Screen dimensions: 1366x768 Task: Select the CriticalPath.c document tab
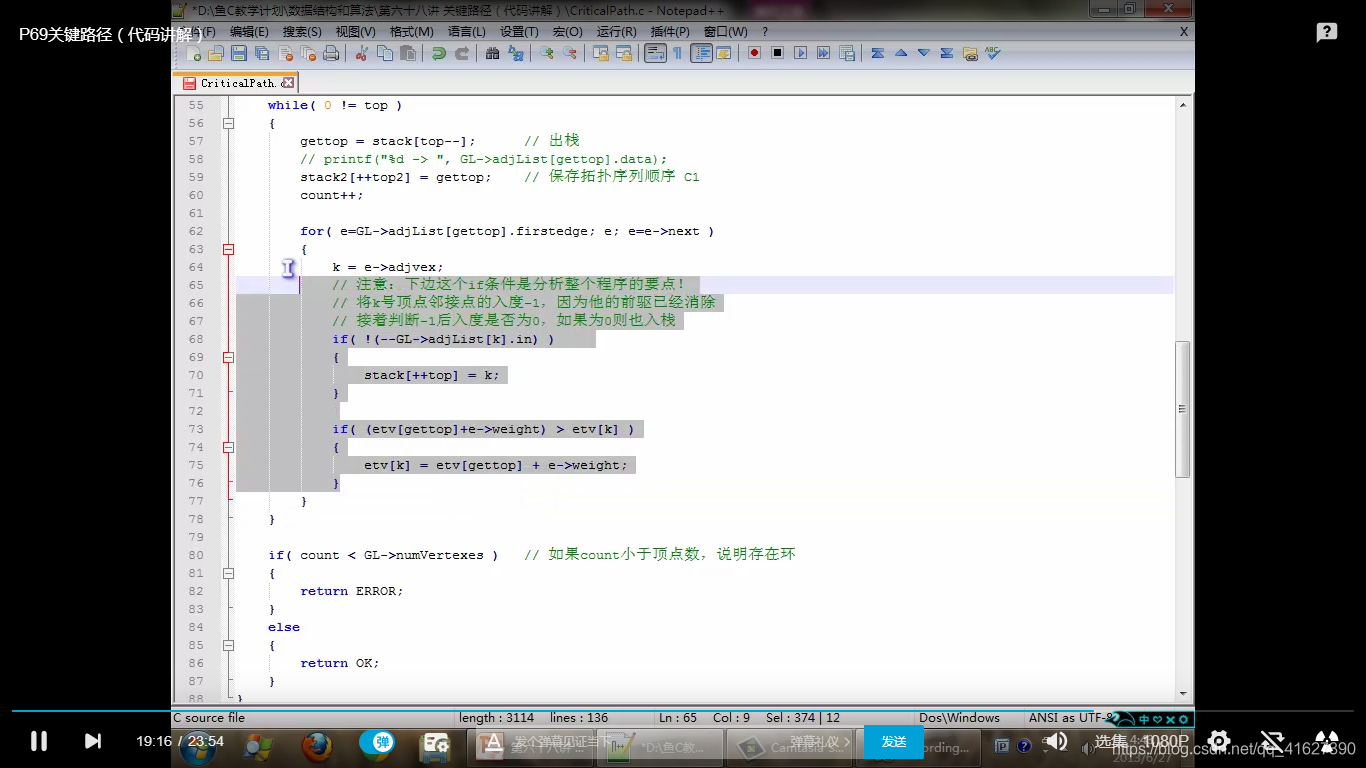pyautogui.click(x=237, y=83)
